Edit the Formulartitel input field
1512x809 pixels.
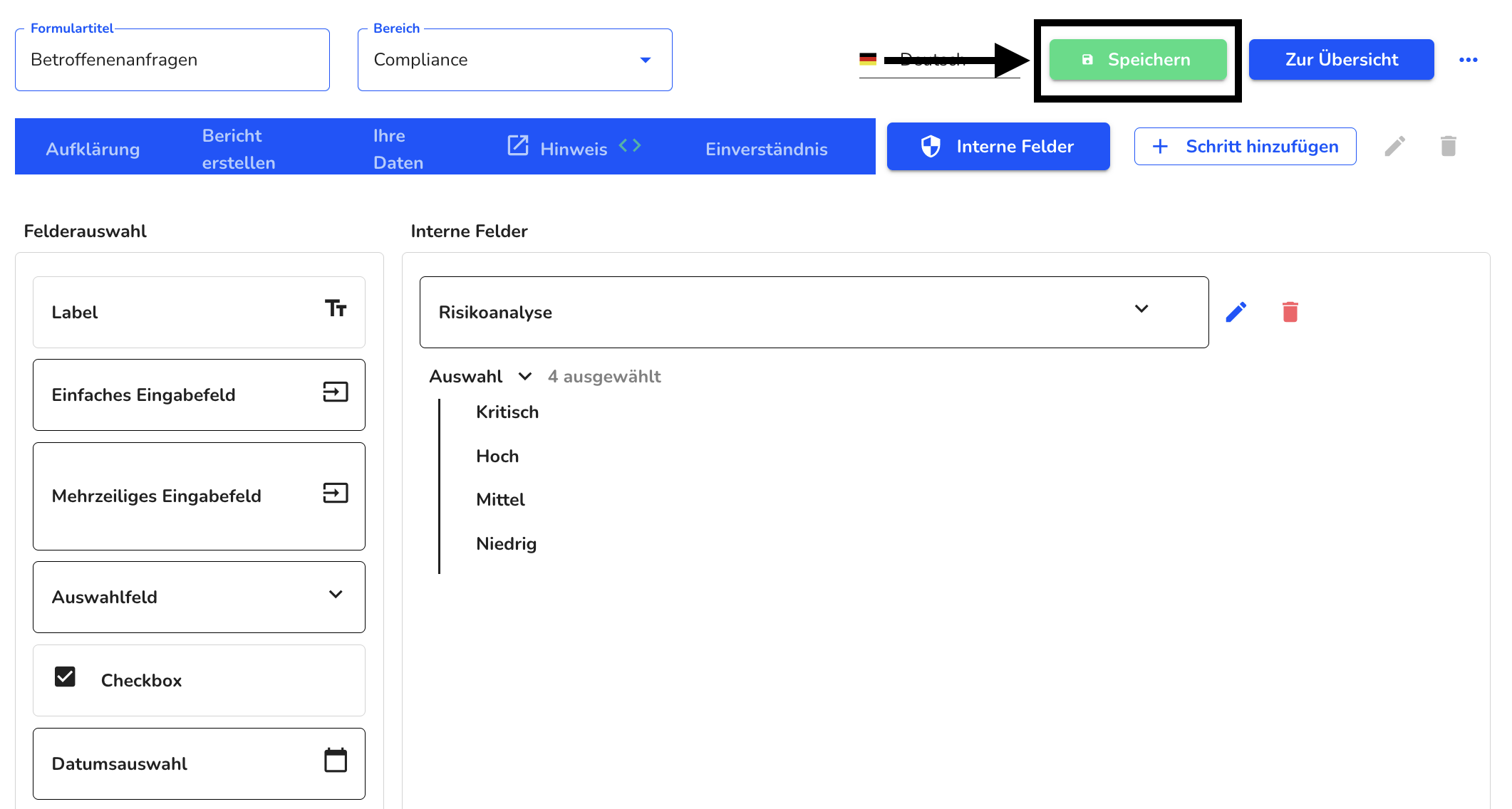172,60
